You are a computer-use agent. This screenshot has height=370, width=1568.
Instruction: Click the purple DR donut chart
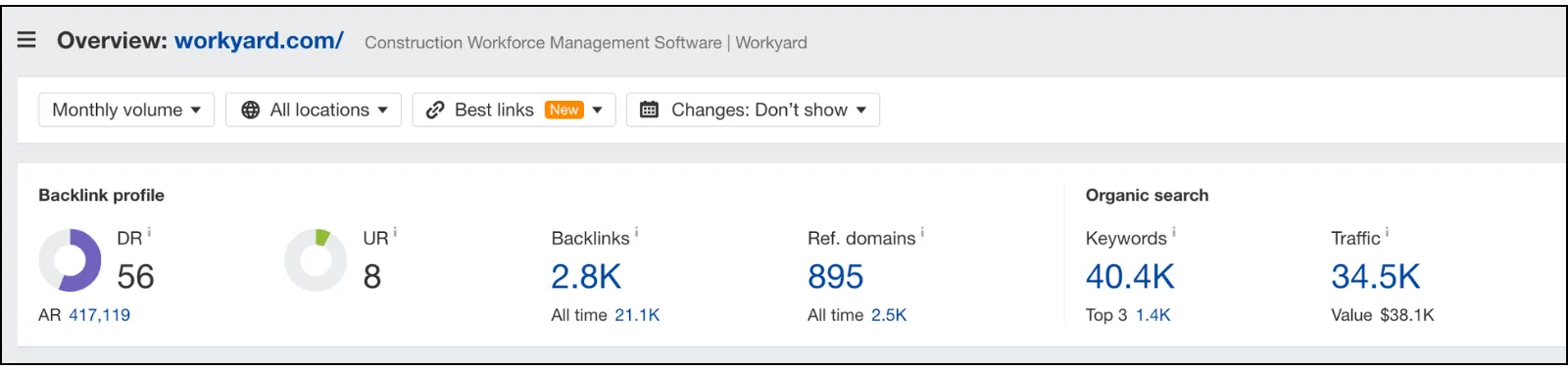70,260
